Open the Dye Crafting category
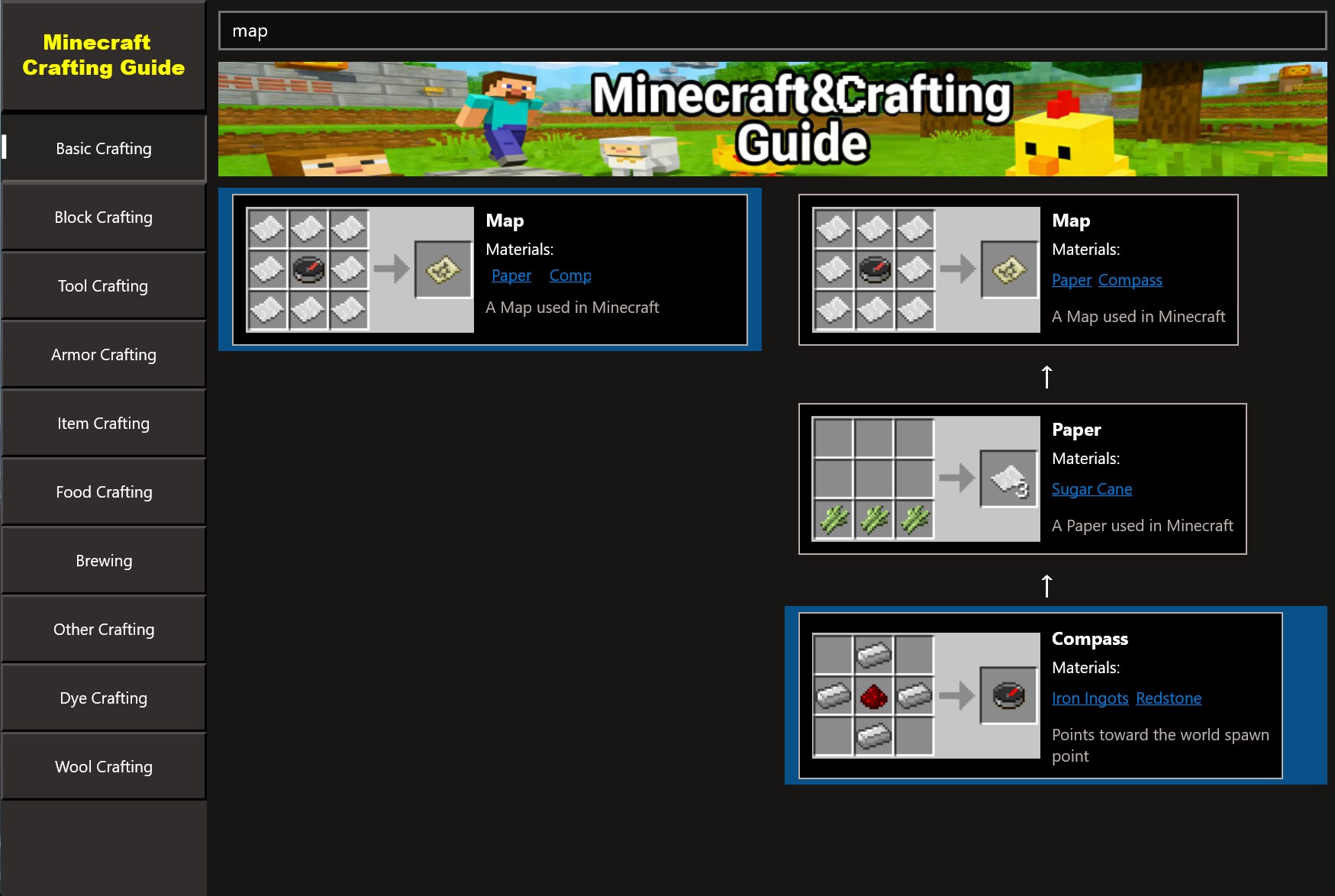The height and width of the screenshot is (896, 1335). (104, 698)
